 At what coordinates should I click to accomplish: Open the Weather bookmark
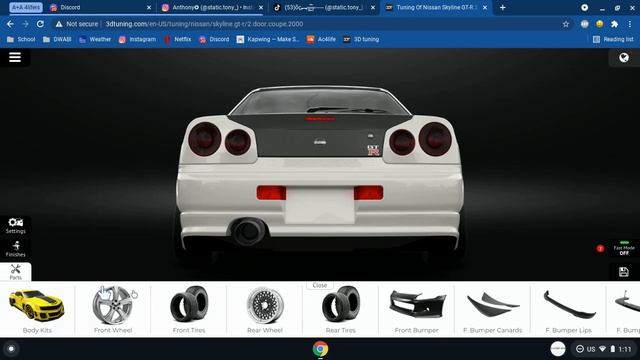tap(95, 39)
